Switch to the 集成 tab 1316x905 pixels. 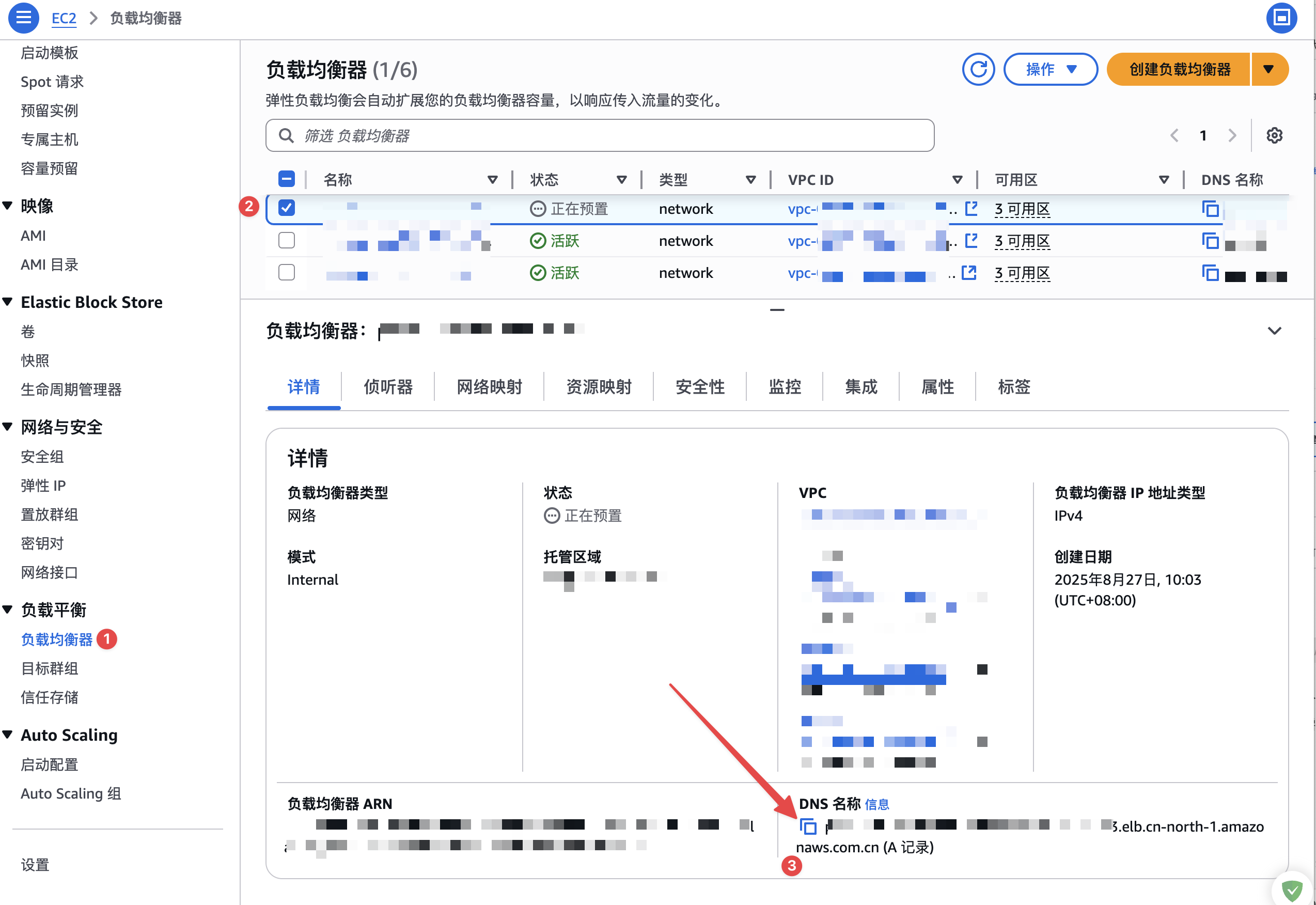tap(861, 387)
